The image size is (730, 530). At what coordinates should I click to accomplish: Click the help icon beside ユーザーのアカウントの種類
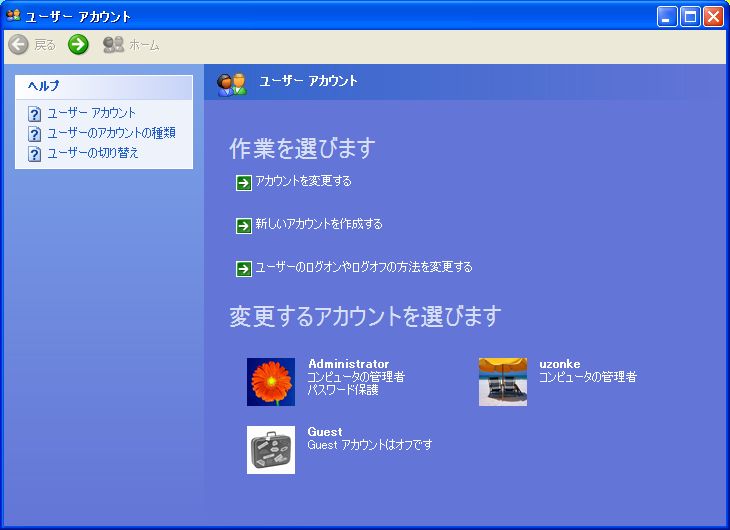(x=34, y=134)
